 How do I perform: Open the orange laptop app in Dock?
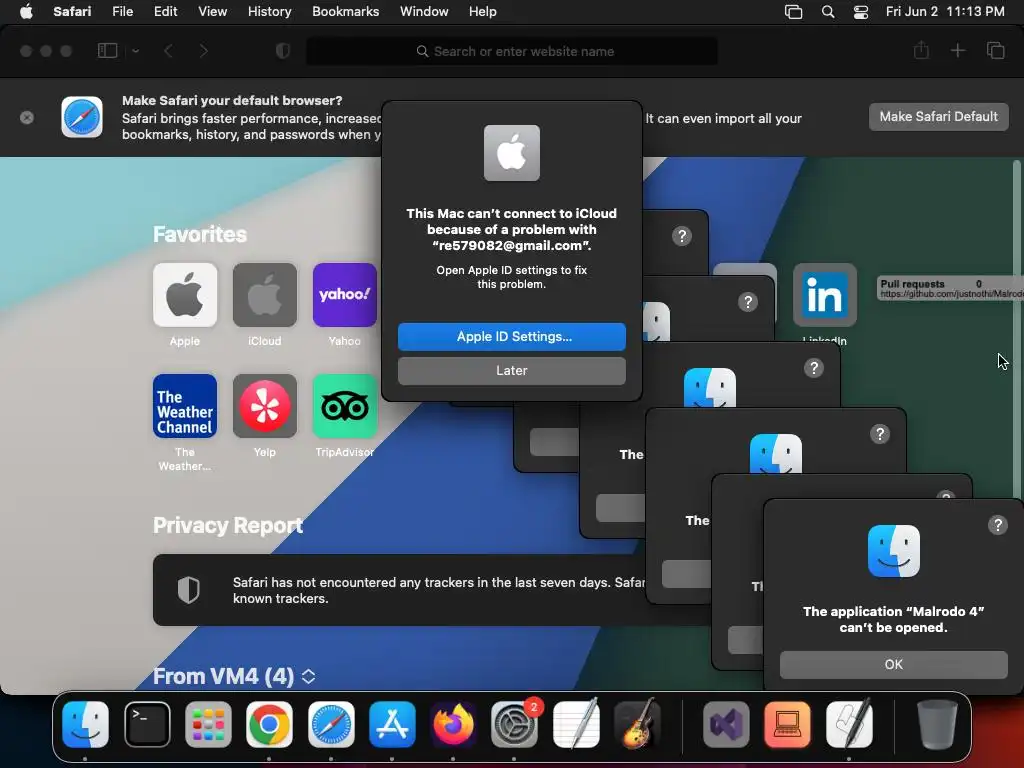tap(787, 724)
